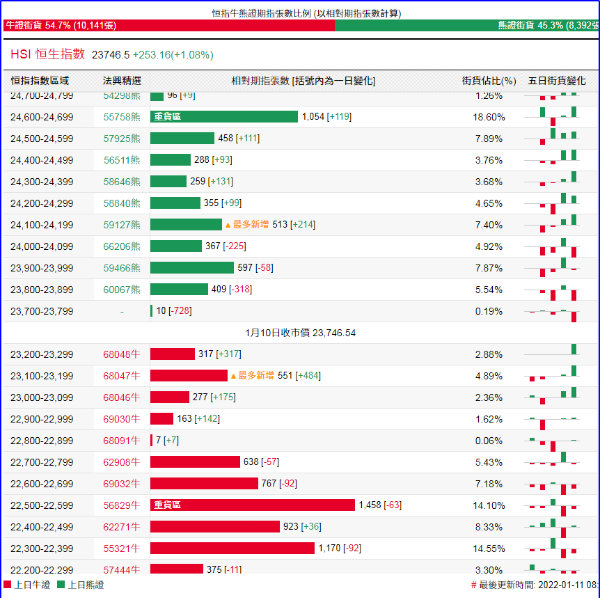Click the five-day mini chart for 22,500-22,599
Viewport: 600px width, 598px height.
point(551,507)
